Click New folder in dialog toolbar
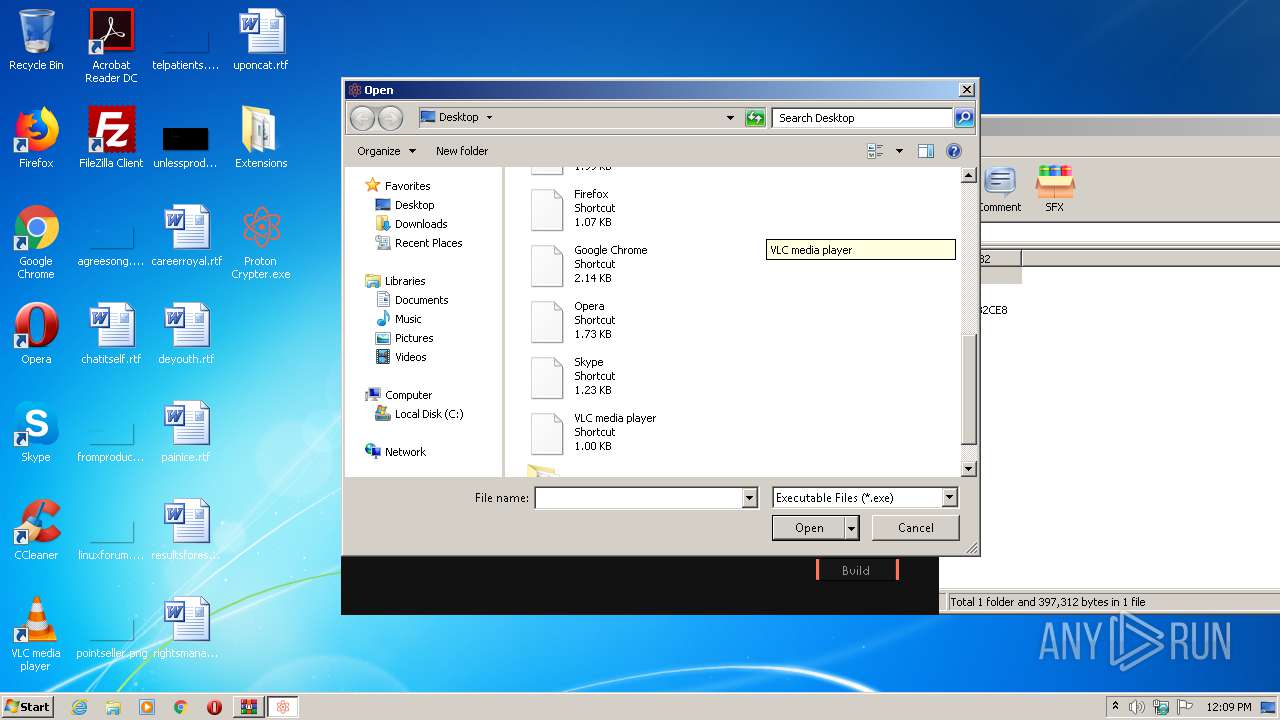Viewport: 1280px width, 720px height. tap(462, 151)
